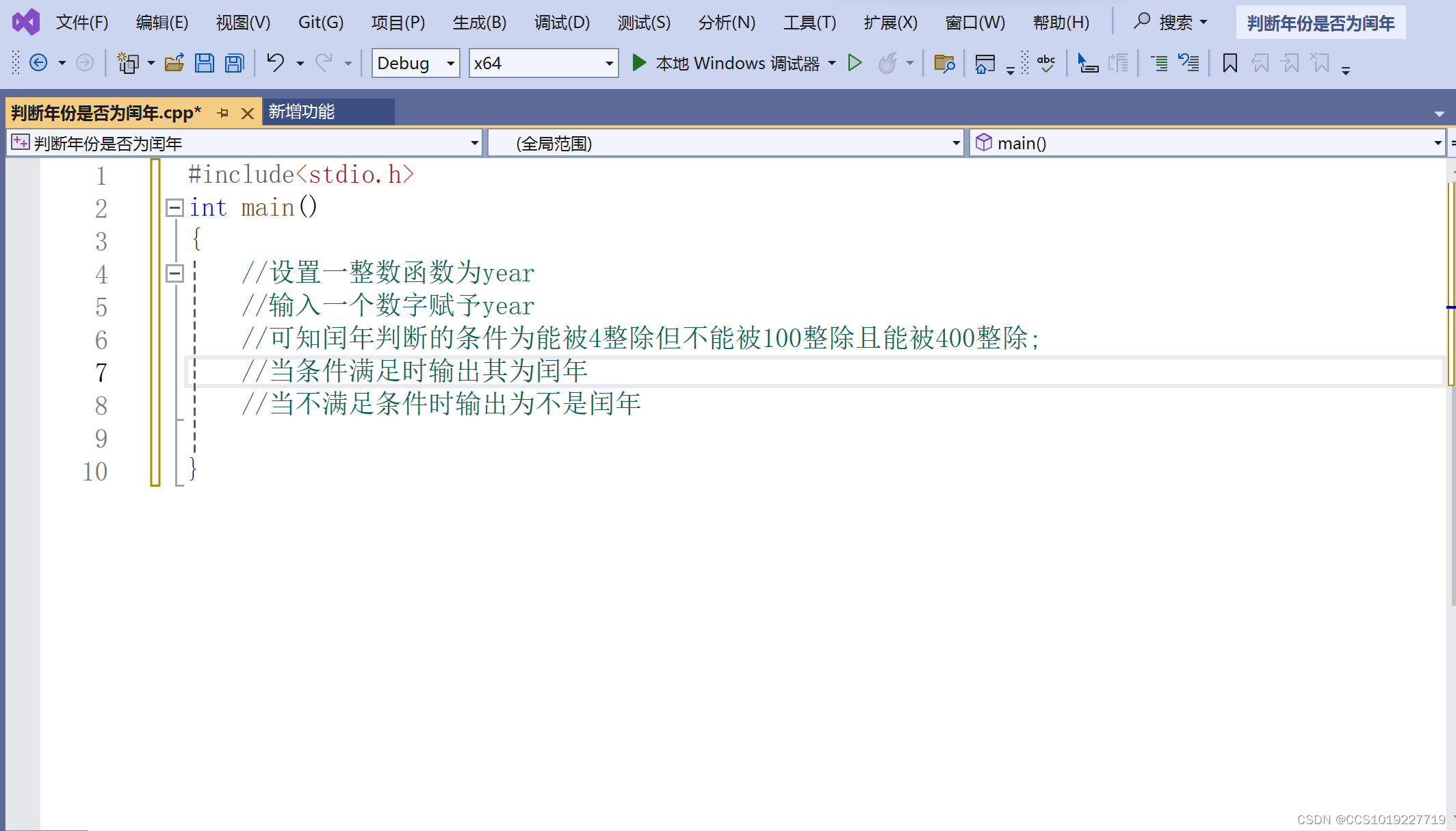
Task: Pin the 判断年份是否为闰年.cpp tab
Action: pyautogui.click(x=222, y=113)
